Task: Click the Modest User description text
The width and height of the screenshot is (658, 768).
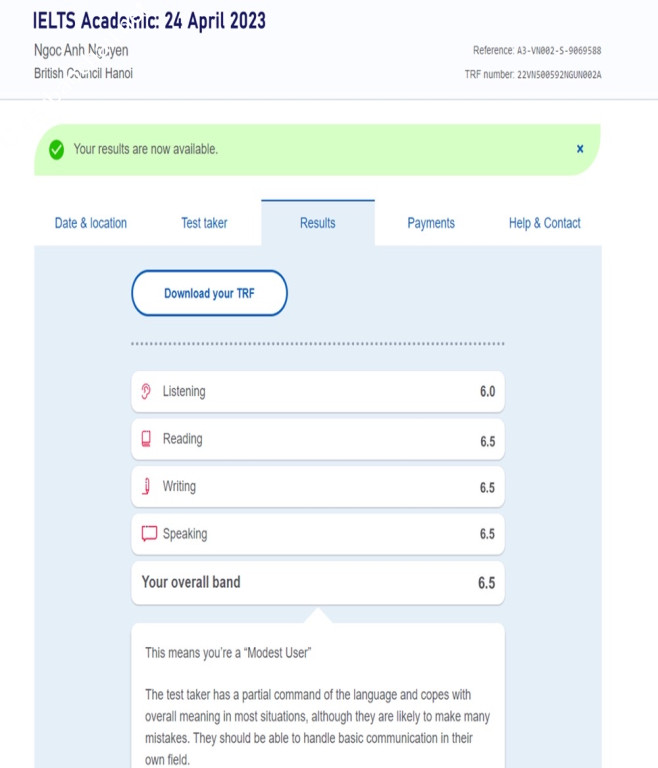Action: [318, 715]
